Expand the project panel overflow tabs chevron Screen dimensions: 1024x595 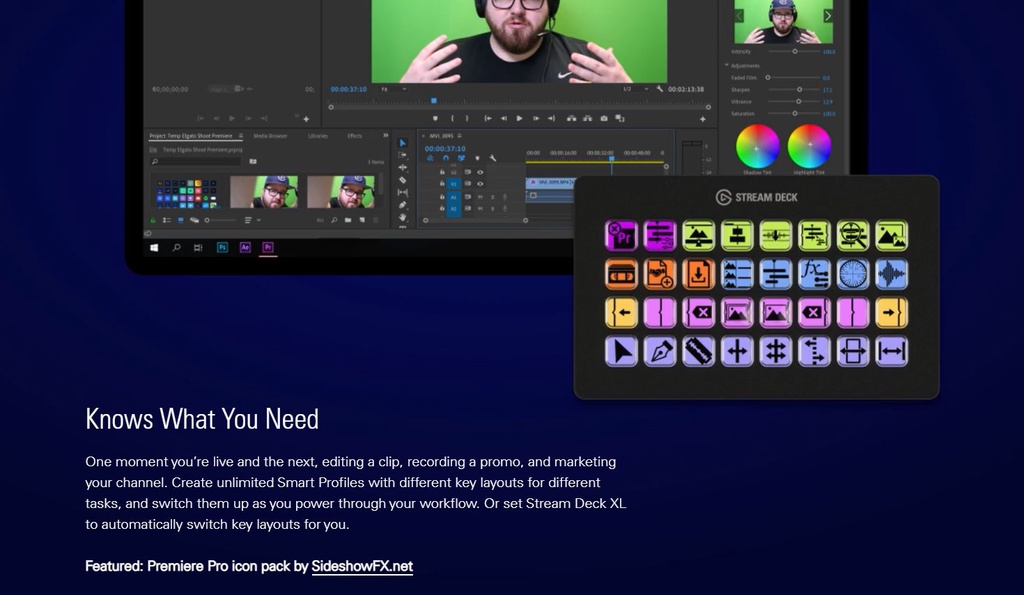tap(385, 135)
